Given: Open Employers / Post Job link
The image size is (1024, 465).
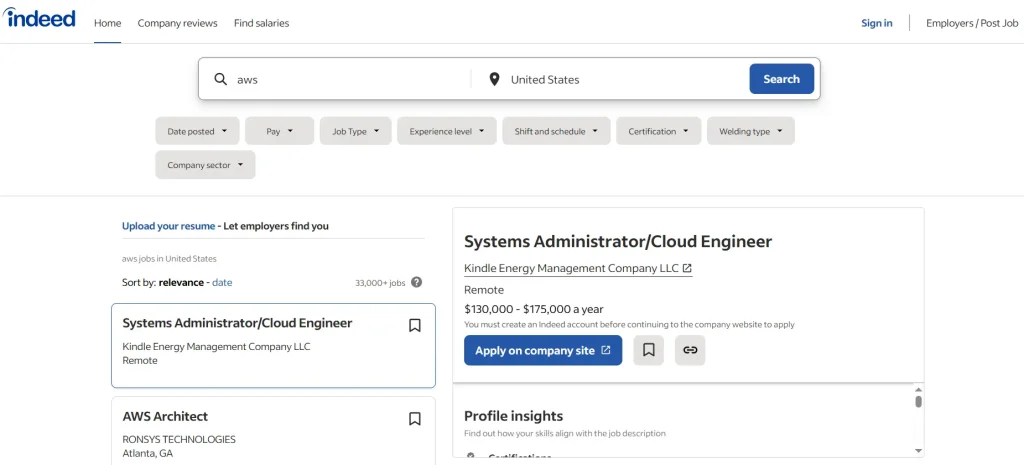Looking at the screenshot, I should coord(972,23).
